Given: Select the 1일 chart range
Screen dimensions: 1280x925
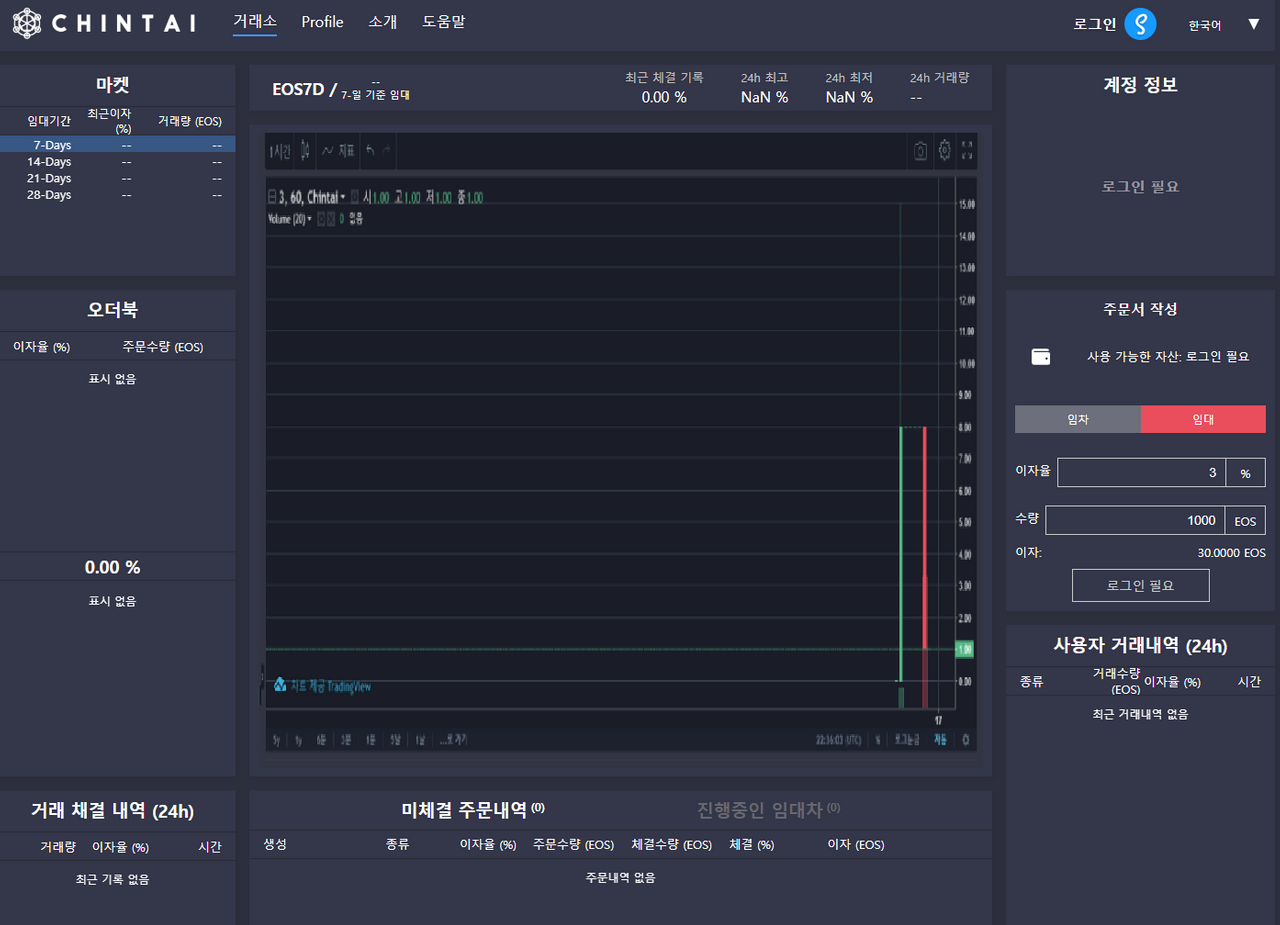Looking at the screenshot, I should click(422, 739).
